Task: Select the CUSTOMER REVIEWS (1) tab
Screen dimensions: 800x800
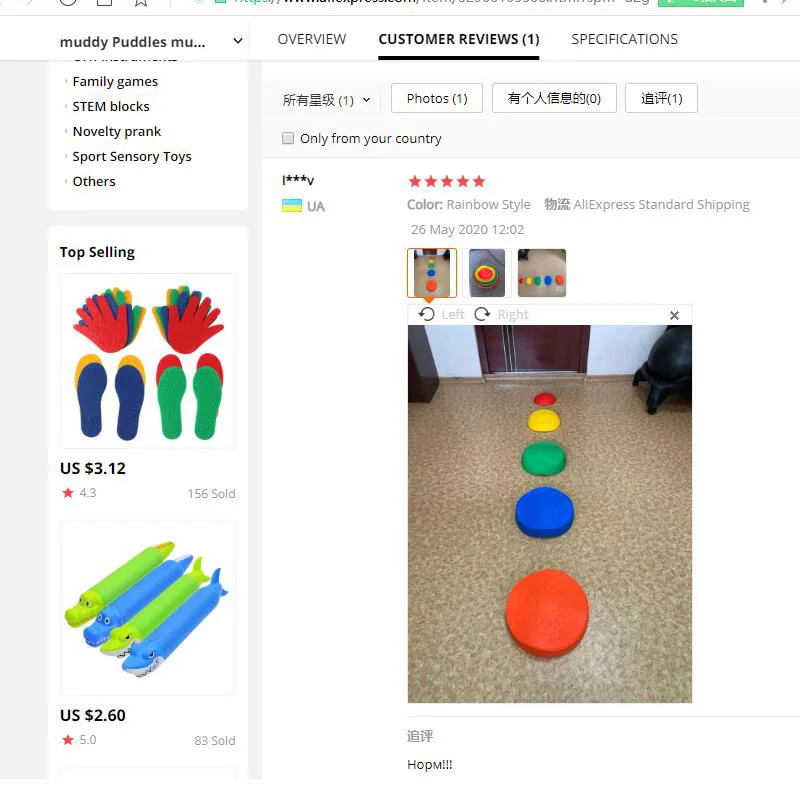Action: coord(459,39)
